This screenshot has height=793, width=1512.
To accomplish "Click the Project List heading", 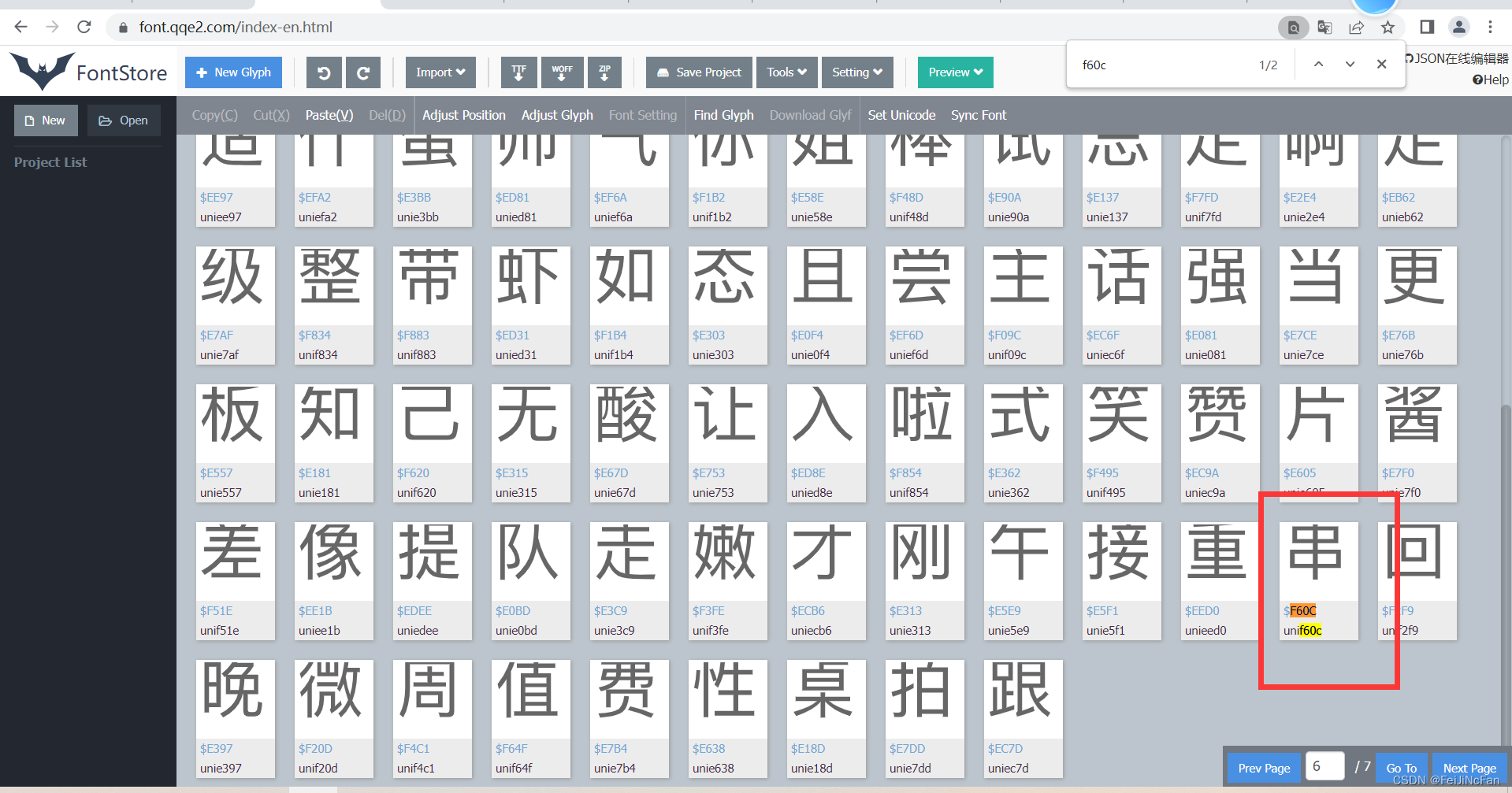I will [50, 162].
